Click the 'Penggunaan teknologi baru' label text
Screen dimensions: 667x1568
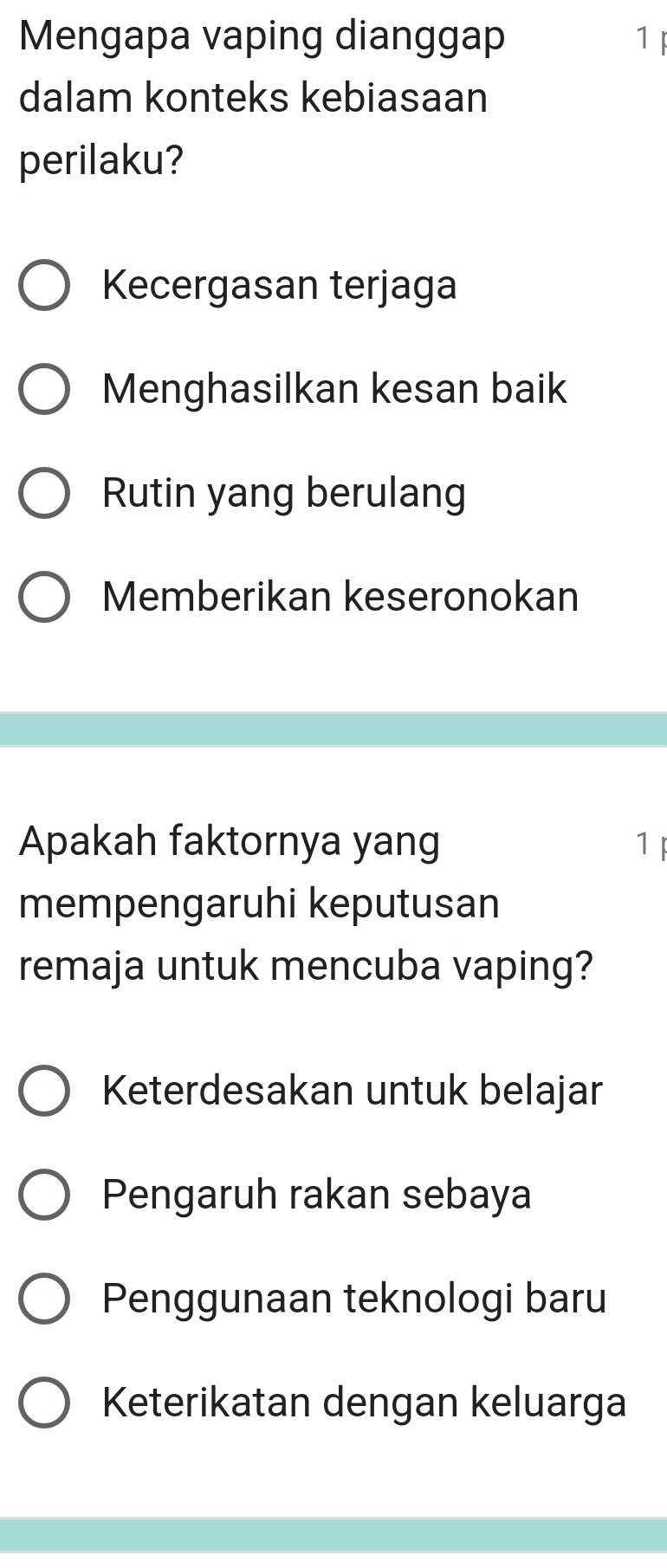pyautogui.click(x=354, y=1299)
